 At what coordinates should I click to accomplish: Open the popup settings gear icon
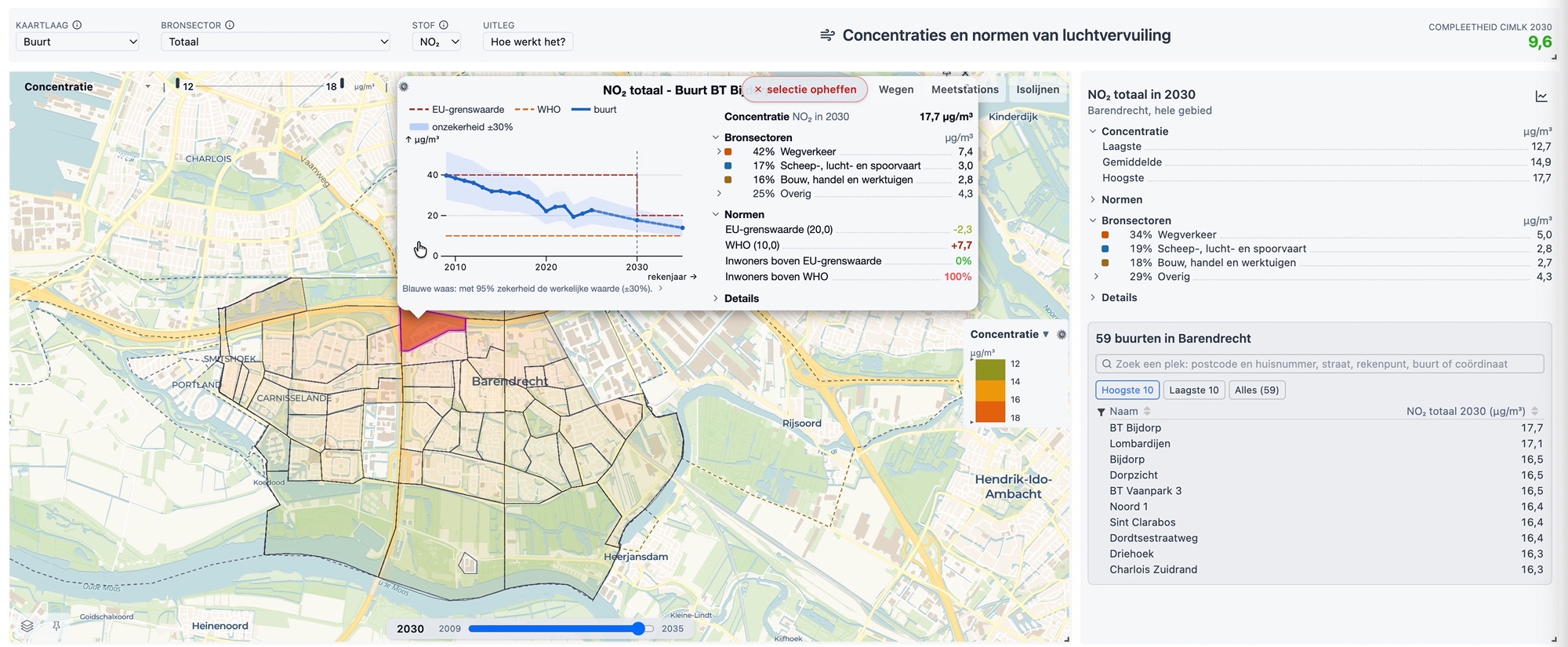404,87
